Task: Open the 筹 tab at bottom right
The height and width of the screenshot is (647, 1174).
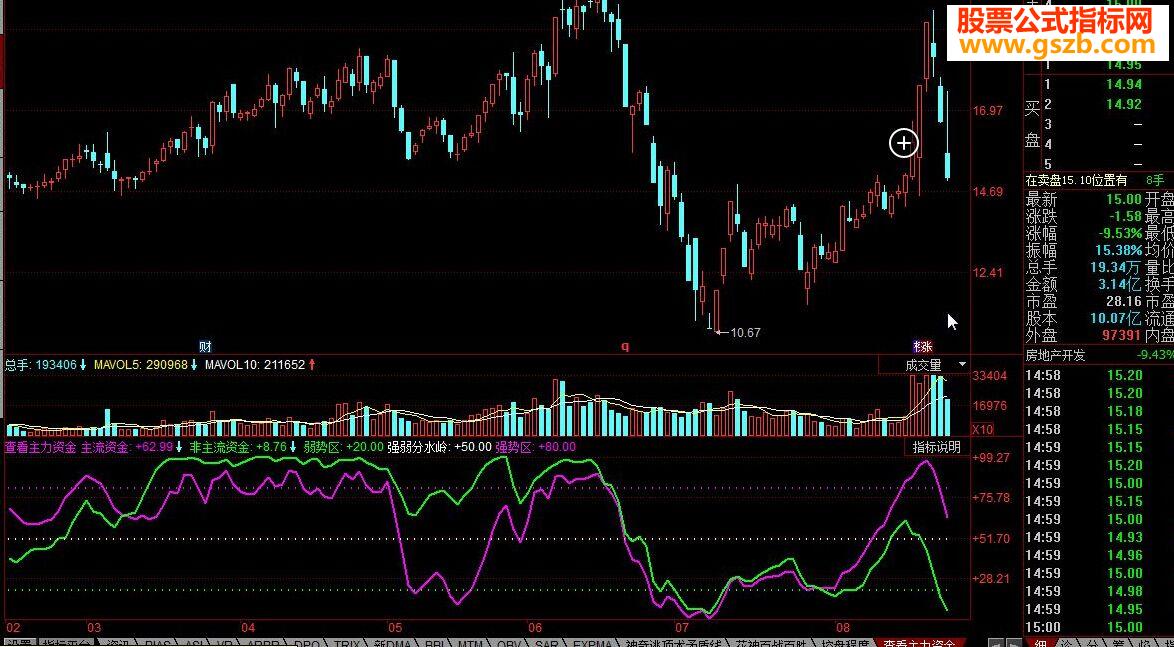Action: [x=1118, y=643]
